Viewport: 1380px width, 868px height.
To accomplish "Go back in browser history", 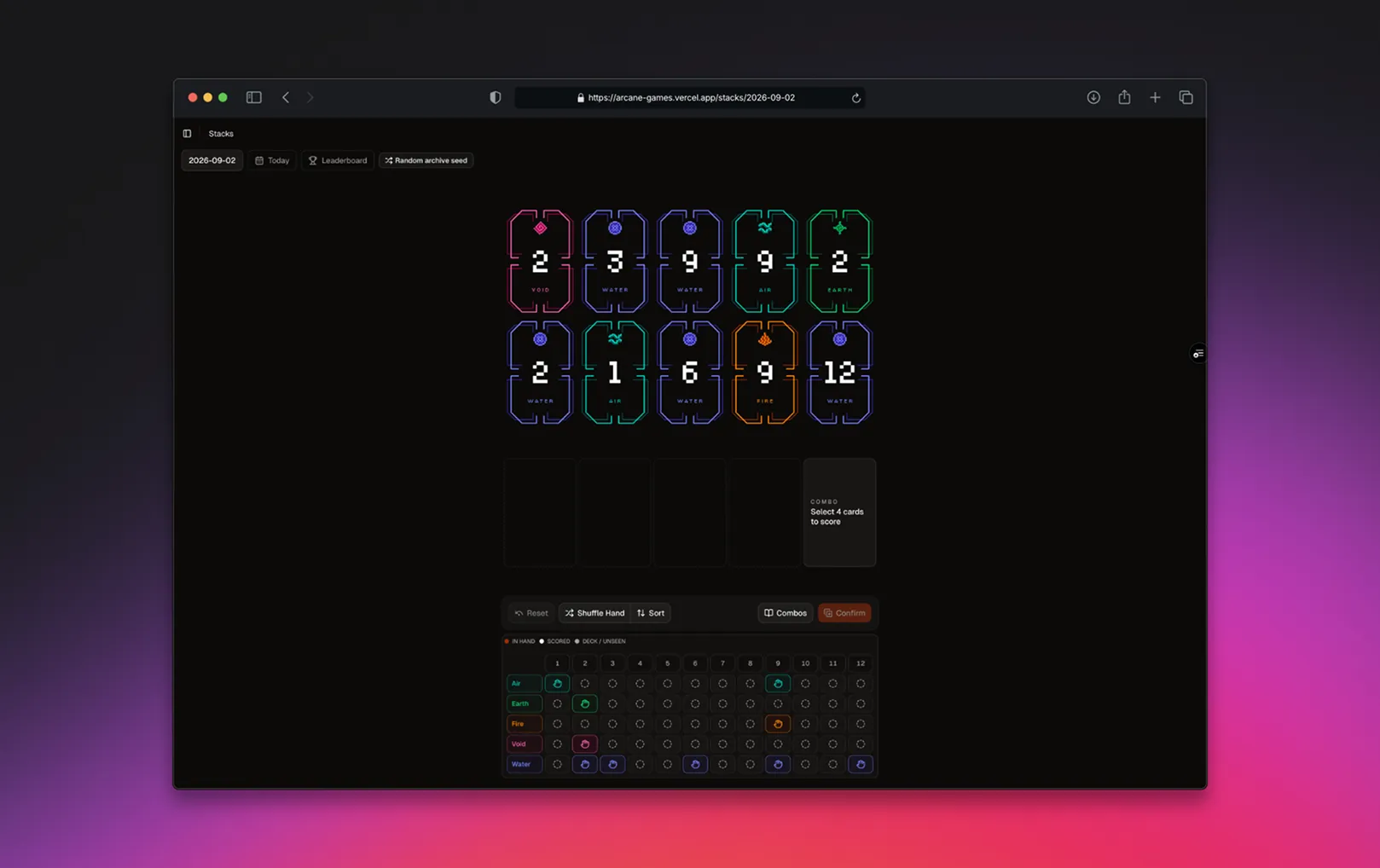I will click(286, 97).
